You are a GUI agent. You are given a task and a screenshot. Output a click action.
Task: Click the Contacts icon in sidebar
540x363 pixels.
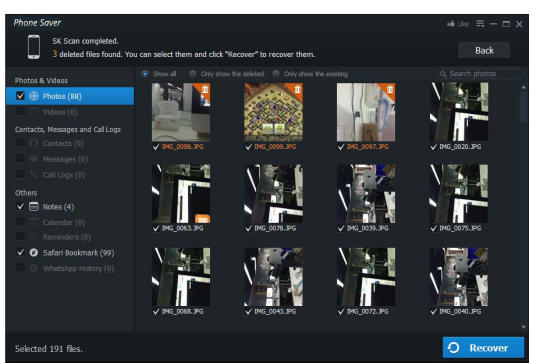(x=34, y=143)
